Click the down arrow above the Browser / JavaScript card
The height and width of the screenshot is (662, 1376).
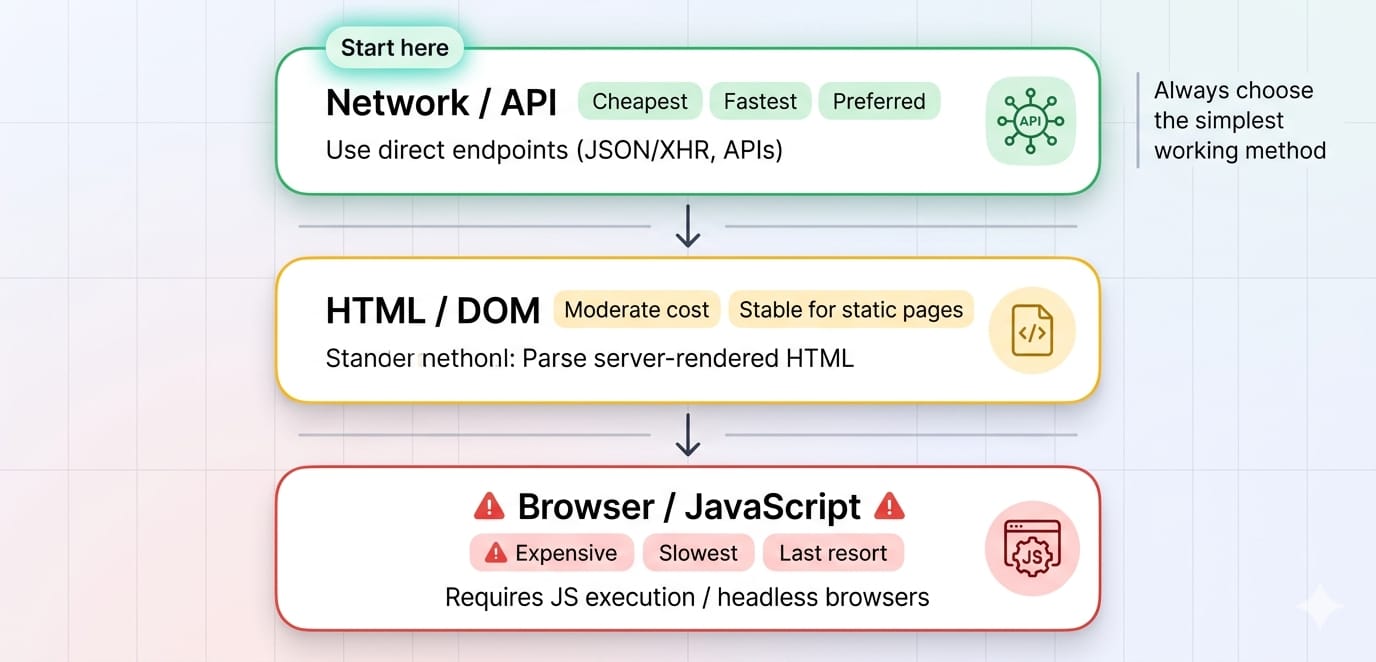[x=687, y=435]
